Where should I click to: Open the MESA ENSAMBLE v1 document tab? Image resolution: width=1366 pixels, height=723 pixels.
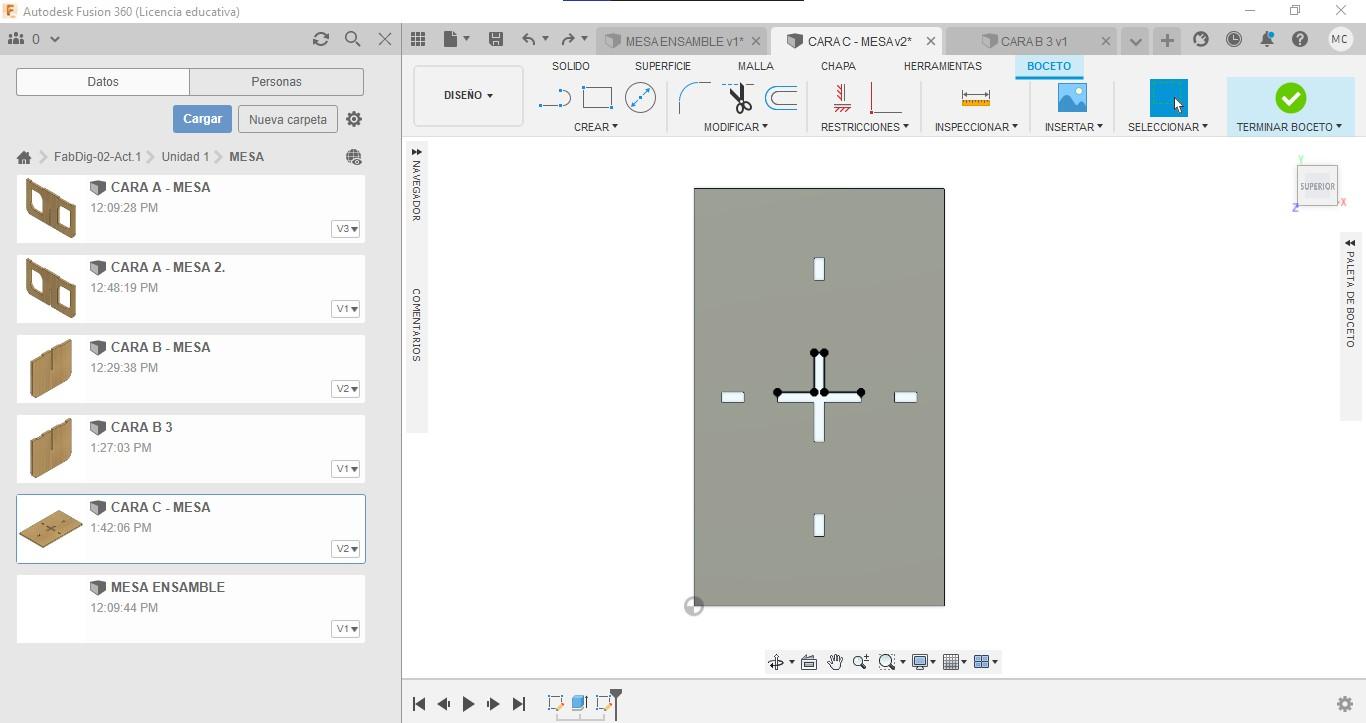point(684,41)
